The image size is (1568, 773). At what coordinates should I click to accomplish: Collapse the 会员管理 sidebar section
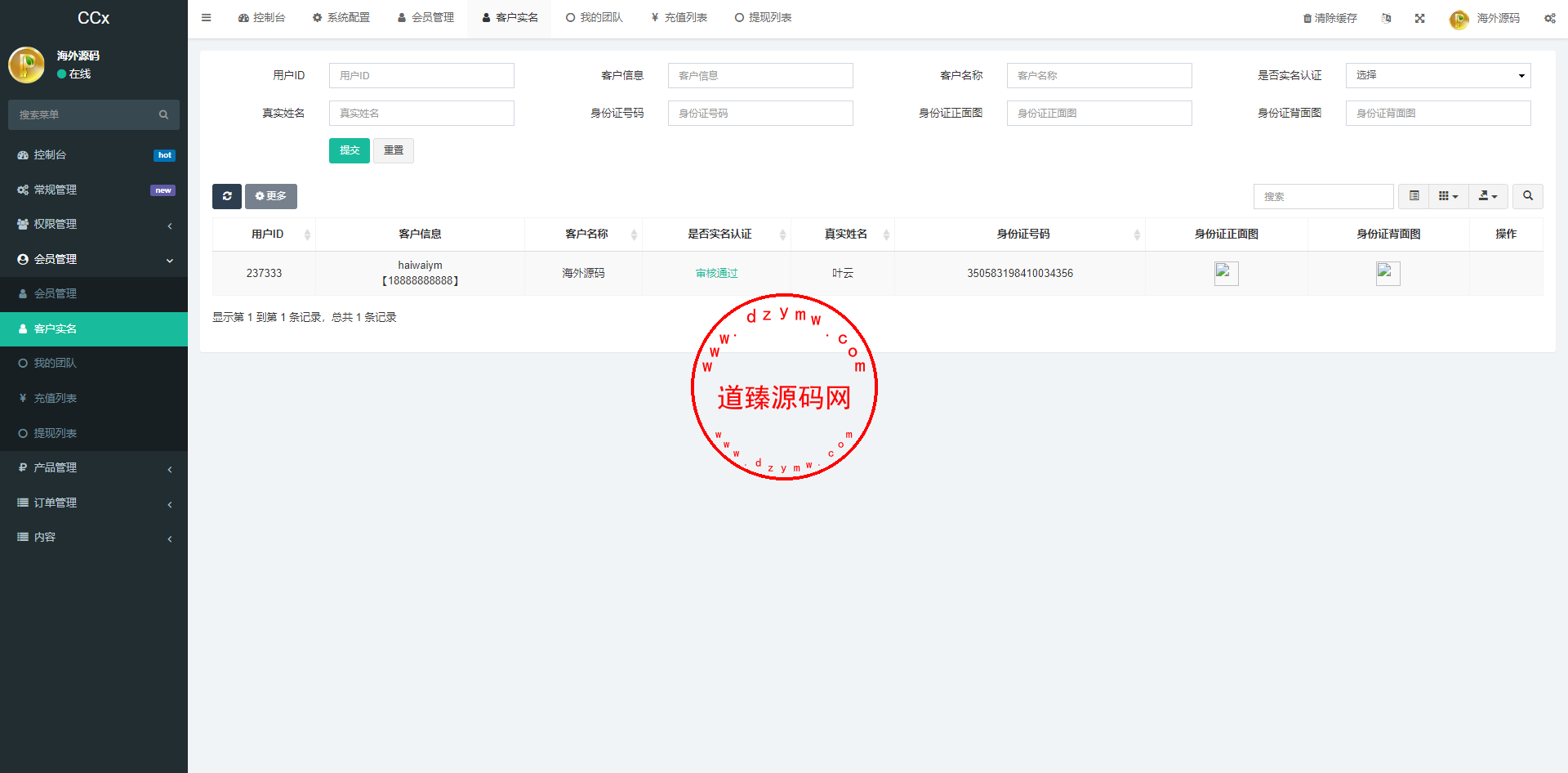pos(94,259)
